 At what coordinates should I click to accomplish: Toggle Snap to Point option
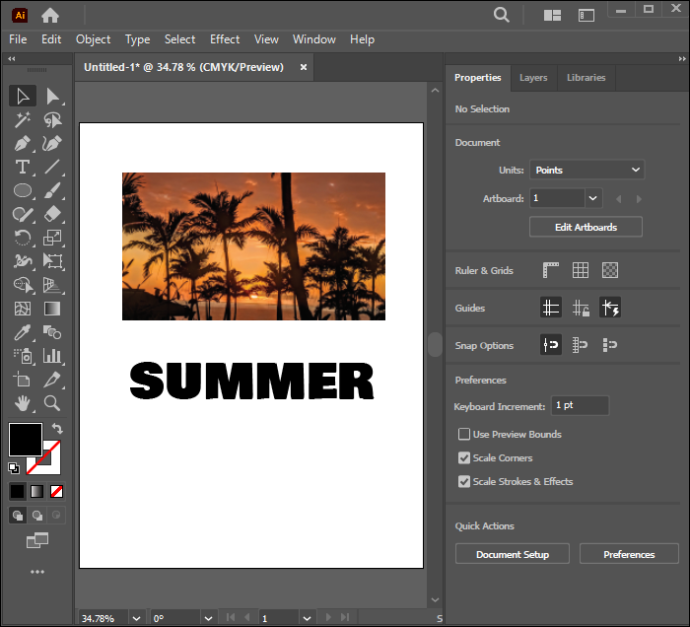(x=551, y=345)
